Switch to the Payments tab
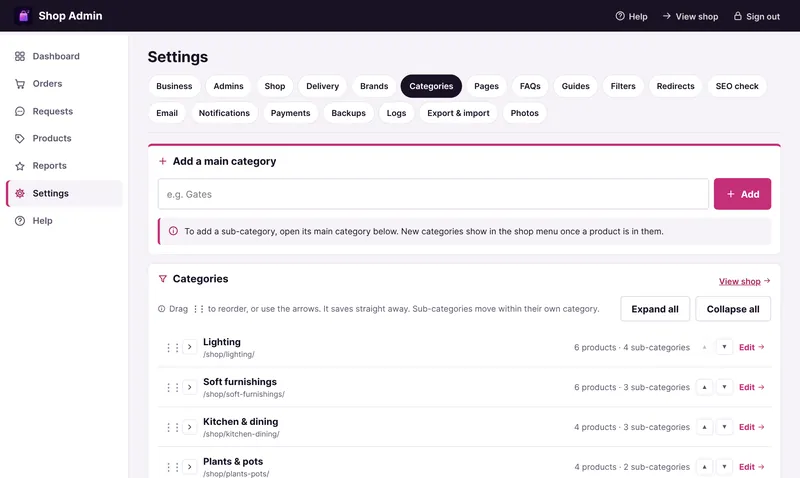This screenshot has height=478, width=800. (x=290, y=113)
